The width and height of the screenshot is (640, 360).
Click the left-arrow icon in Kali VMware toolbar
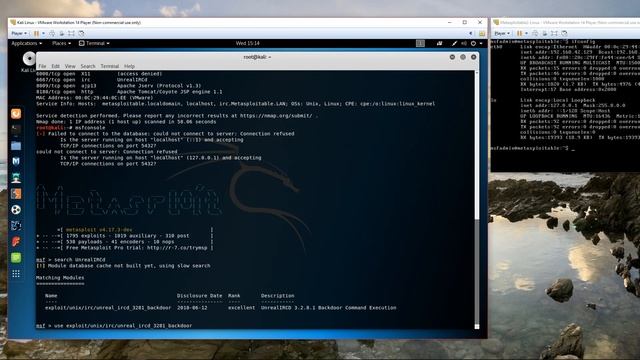point(471,33)
